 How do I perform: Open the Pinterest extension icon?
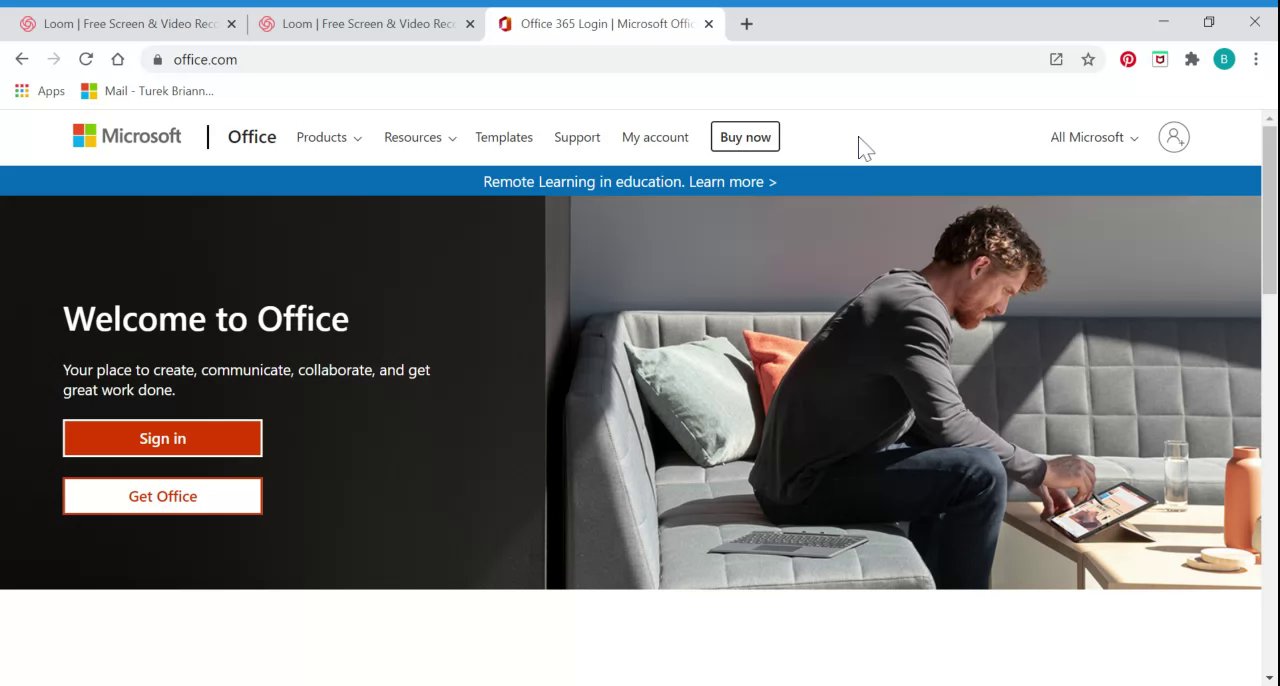[x=1128, y=59]
